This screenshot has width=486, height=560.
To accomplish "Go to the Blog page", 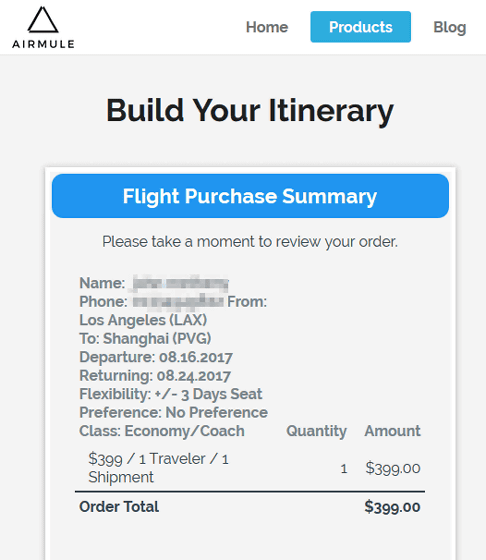I will 450,28.
